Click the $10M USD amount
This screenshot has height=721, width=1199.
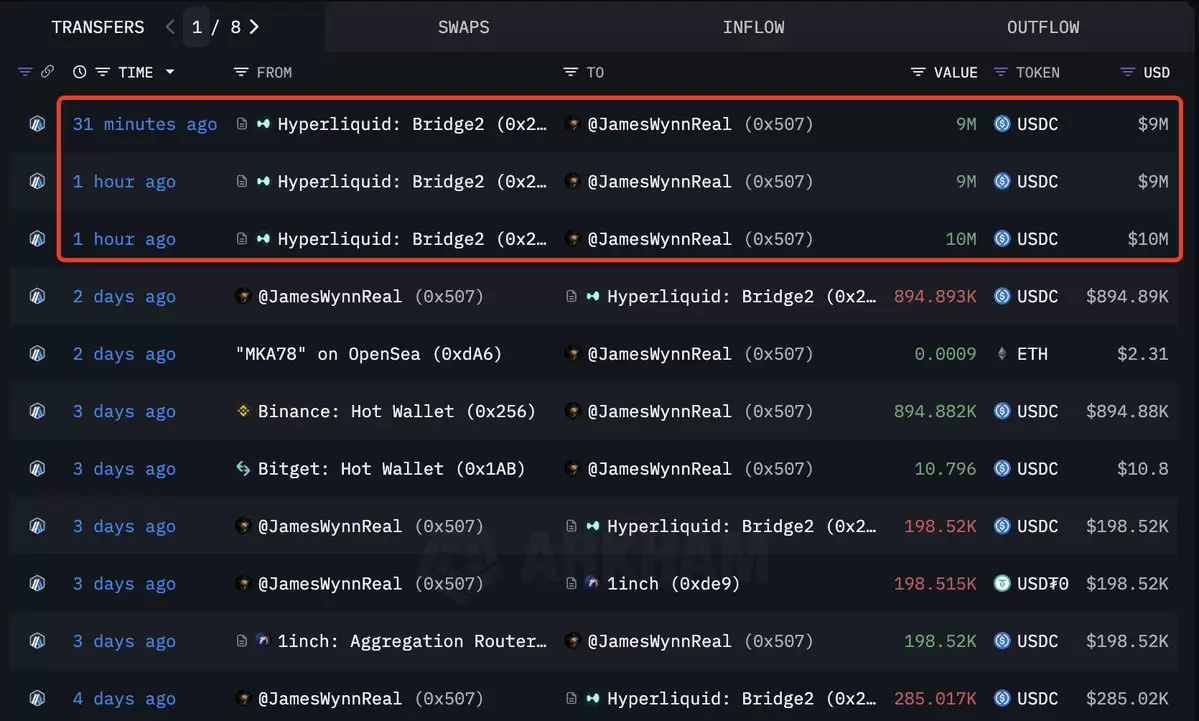coord(1148,239)
